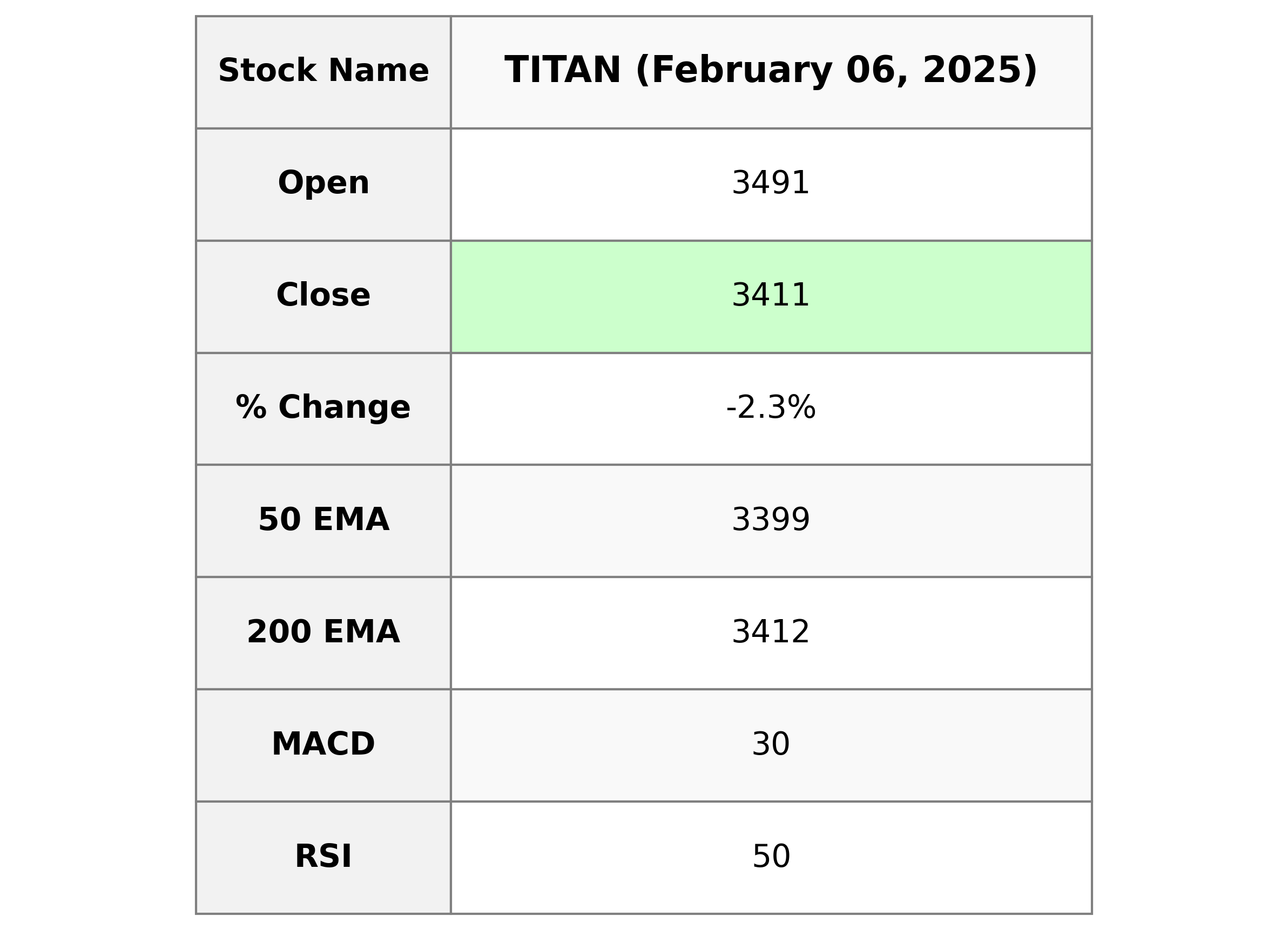Click the 200 EMA value 3412
The height and width of the screenshot is (930, 1288).
(x=771, y=632)
